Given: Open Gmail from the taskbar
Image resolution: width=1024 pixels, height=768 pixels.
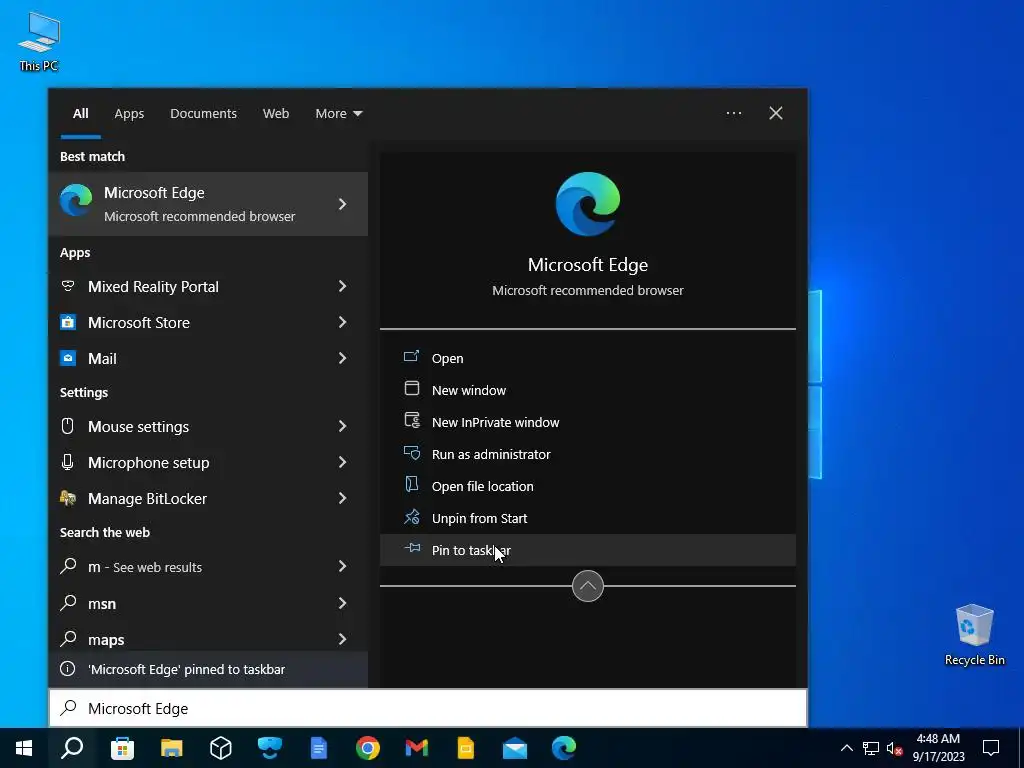Looking at the screenshot, I should pos(417,748).
